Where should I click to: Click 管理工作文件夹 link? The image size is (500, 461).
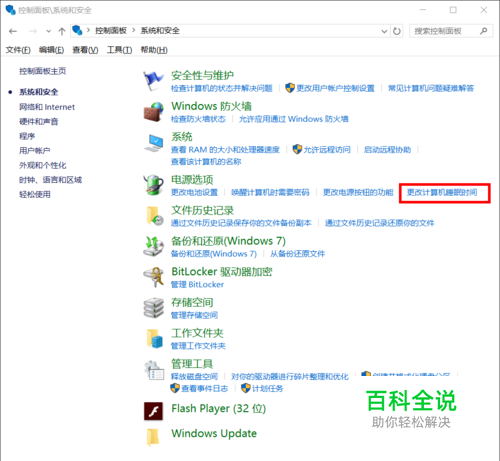click(x=198, y=346)
